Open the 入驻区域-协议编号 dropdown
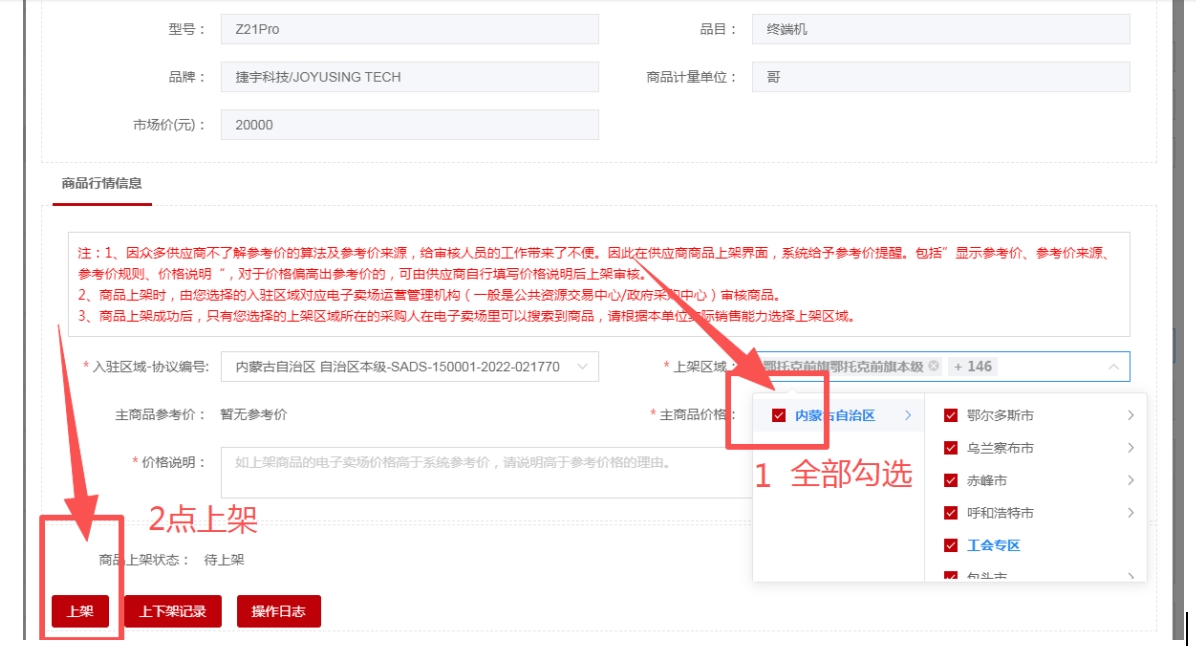Screen dimensions: 1196x646 (409, 367)
